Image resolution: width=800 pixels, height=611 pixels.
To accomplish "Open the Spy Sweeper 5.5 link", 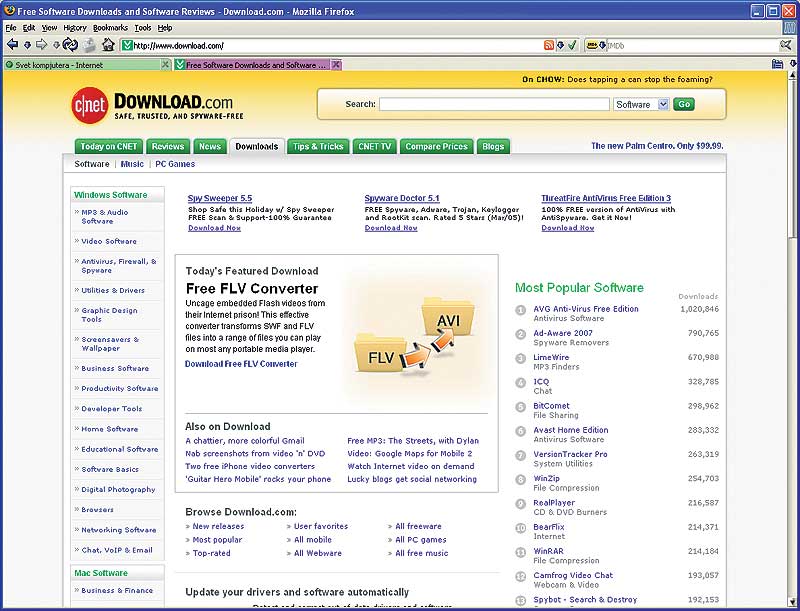I will pyautogui.click(x=220, y=198).
